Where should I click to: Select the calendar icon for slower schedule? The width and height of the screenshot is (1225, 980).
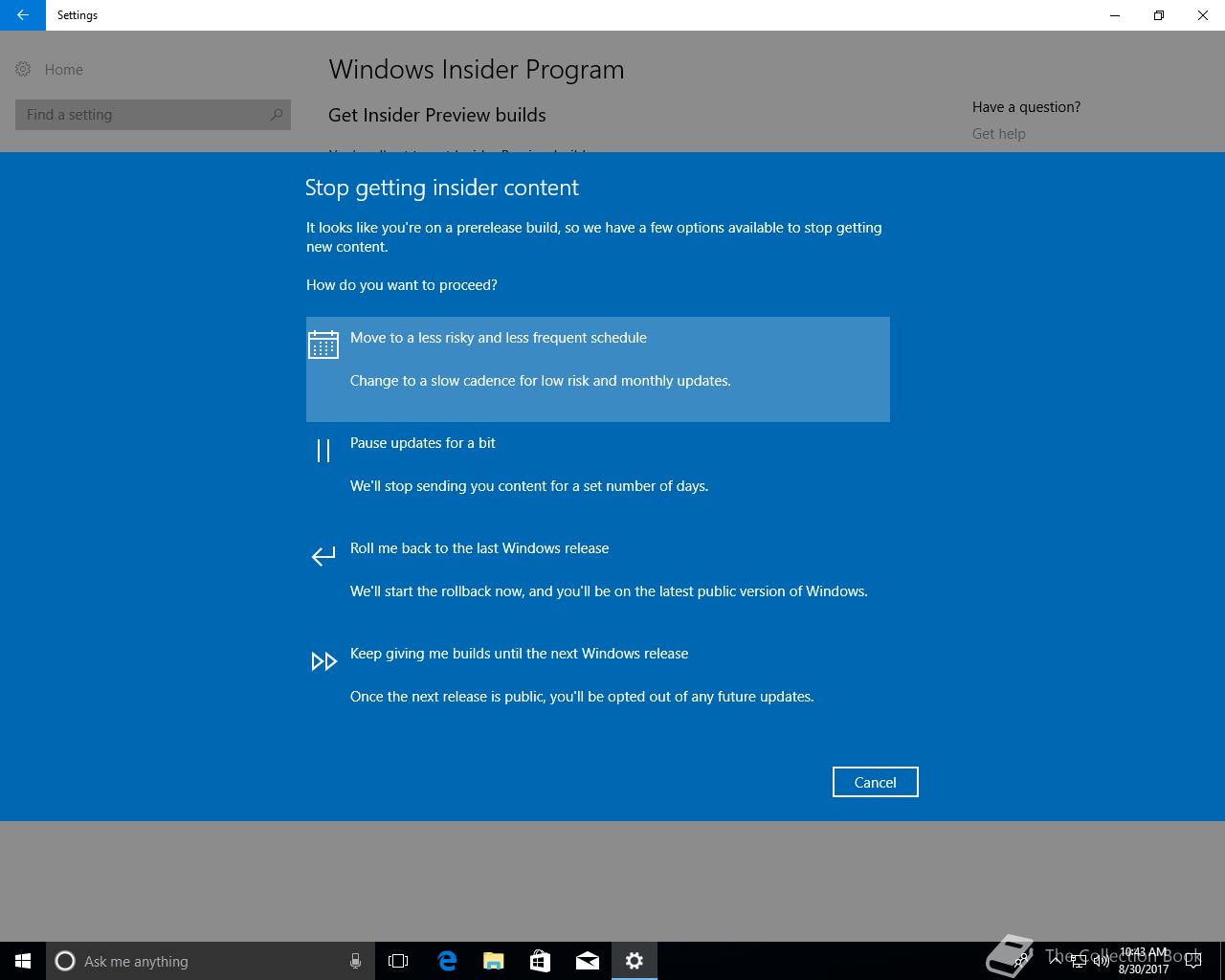pos(323,345)
